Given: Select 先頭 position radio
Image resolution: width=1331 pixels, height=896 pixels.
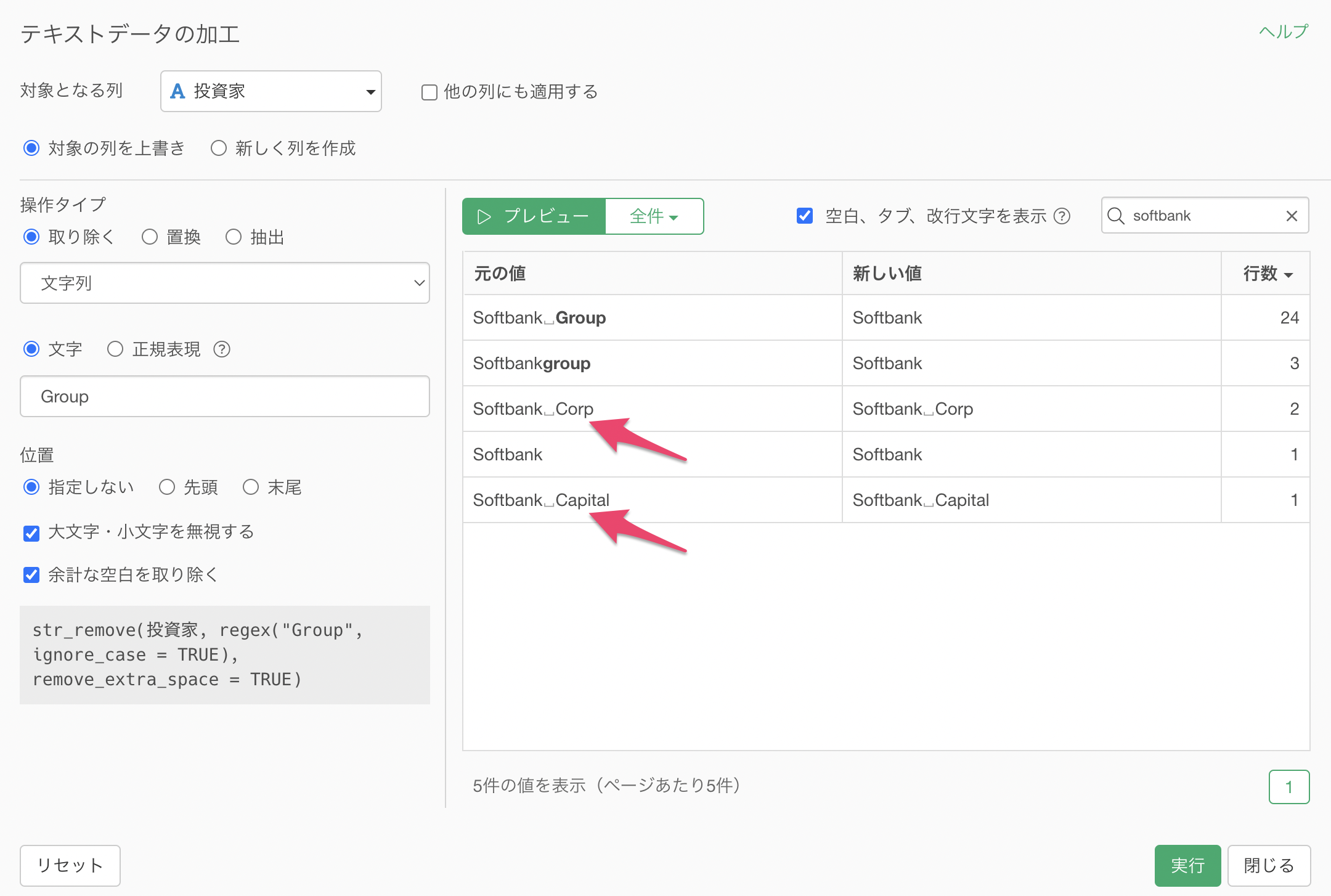Looking at the screenshot, I should (167, 487).
